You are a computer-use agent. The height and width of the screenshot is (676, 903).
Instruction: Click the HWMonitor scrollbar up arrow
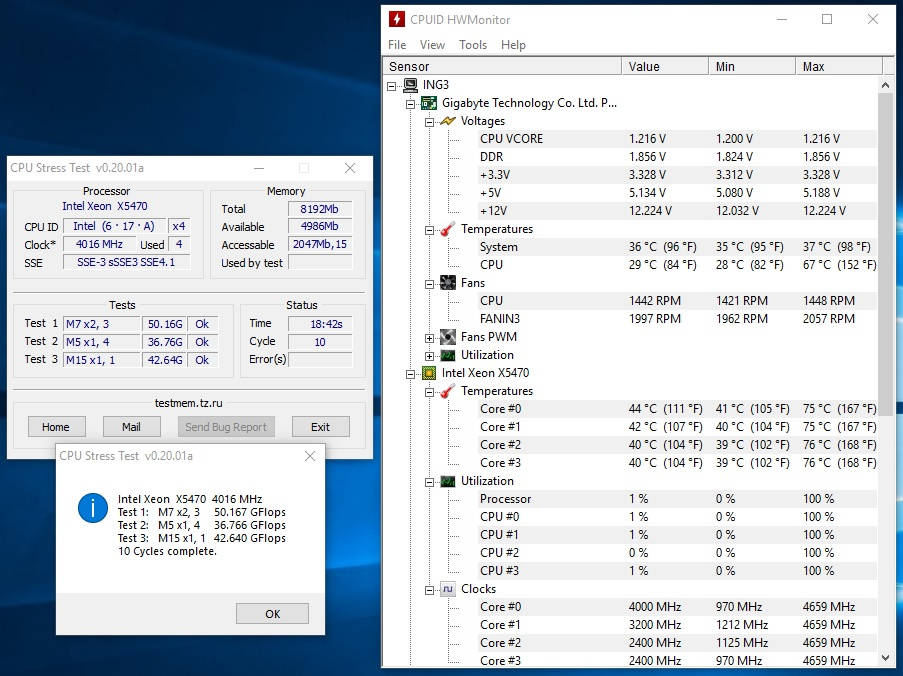click(x=885, y=85)
